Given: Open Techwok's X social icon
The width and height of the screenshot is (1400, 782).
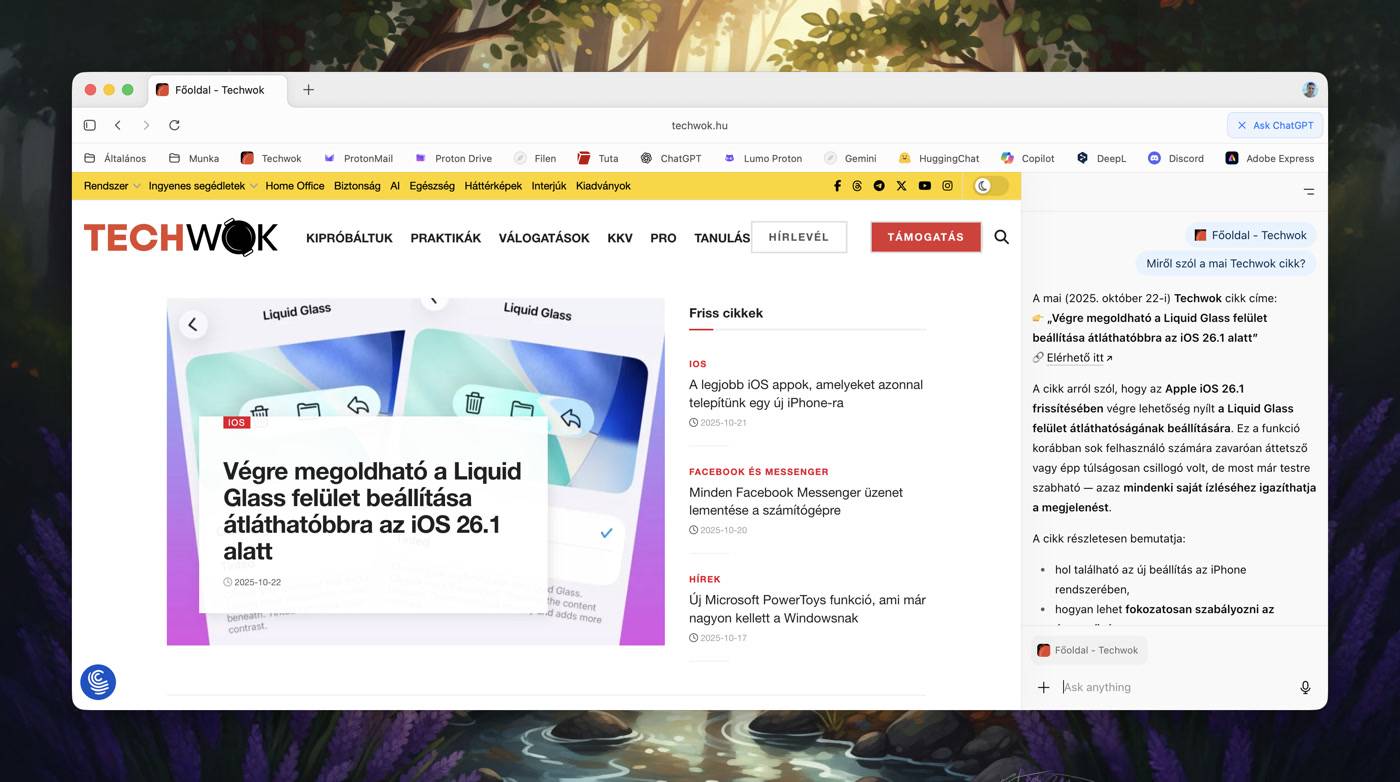Looking at the screenshot, I should click(901, 186).
